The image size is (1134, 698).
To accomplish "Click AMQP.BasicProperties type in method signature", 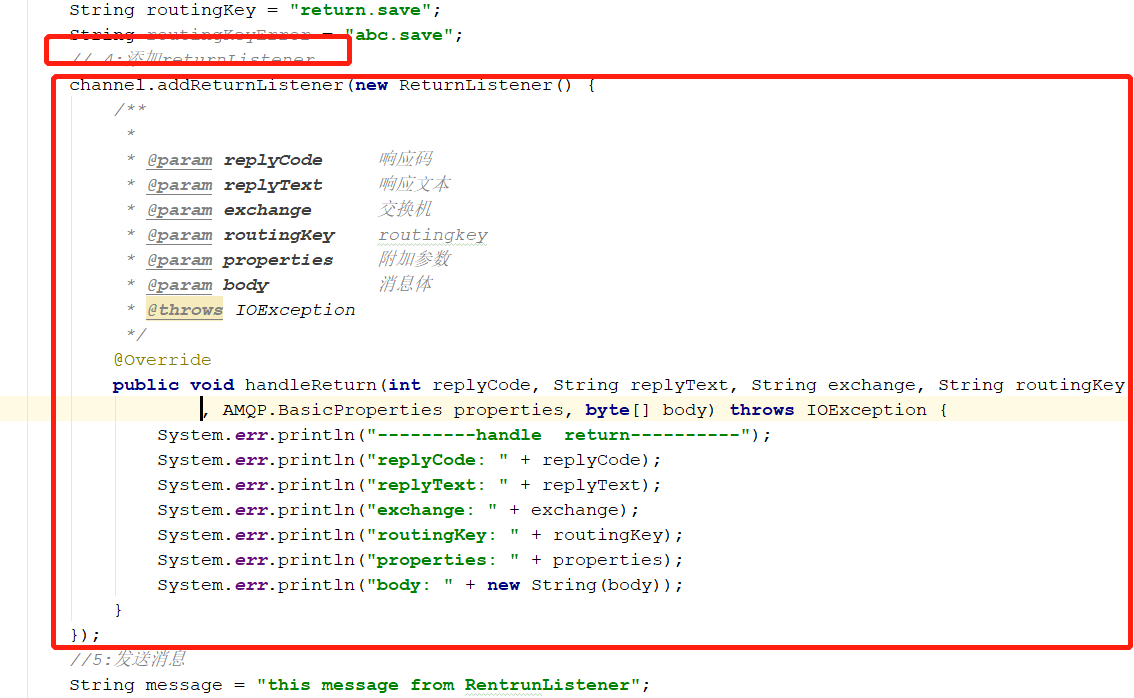I will click(332, 410).
